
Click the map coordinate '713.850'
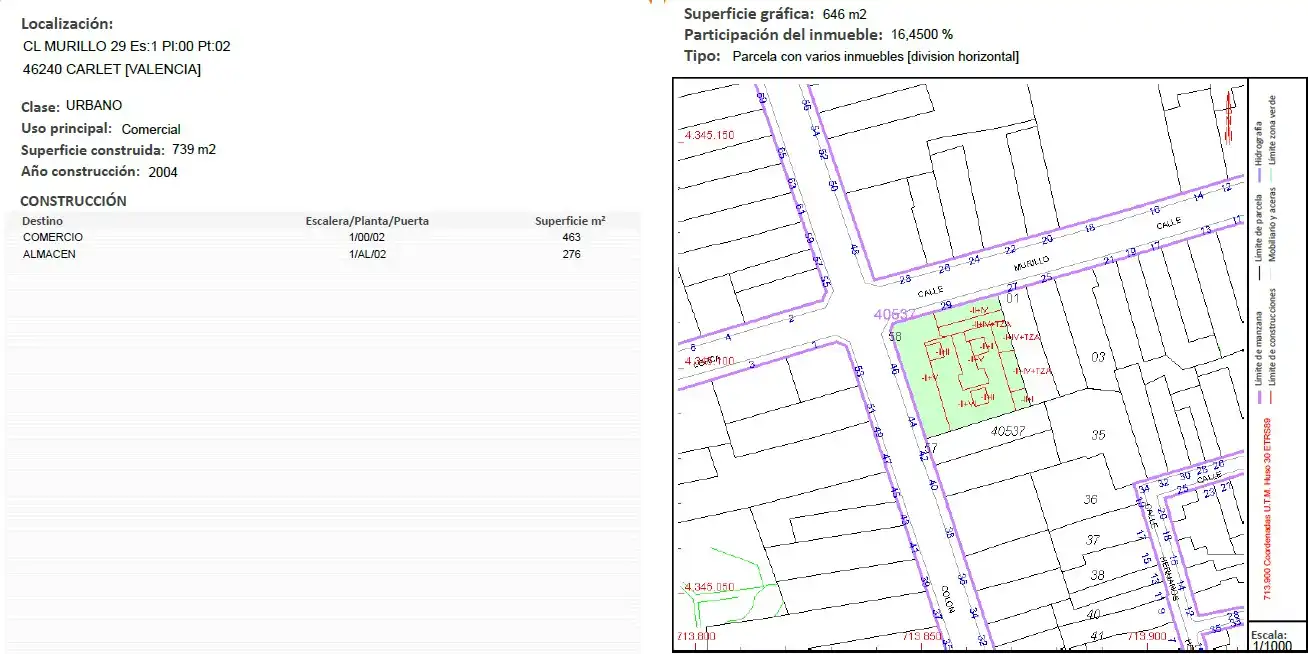(923, 636)
